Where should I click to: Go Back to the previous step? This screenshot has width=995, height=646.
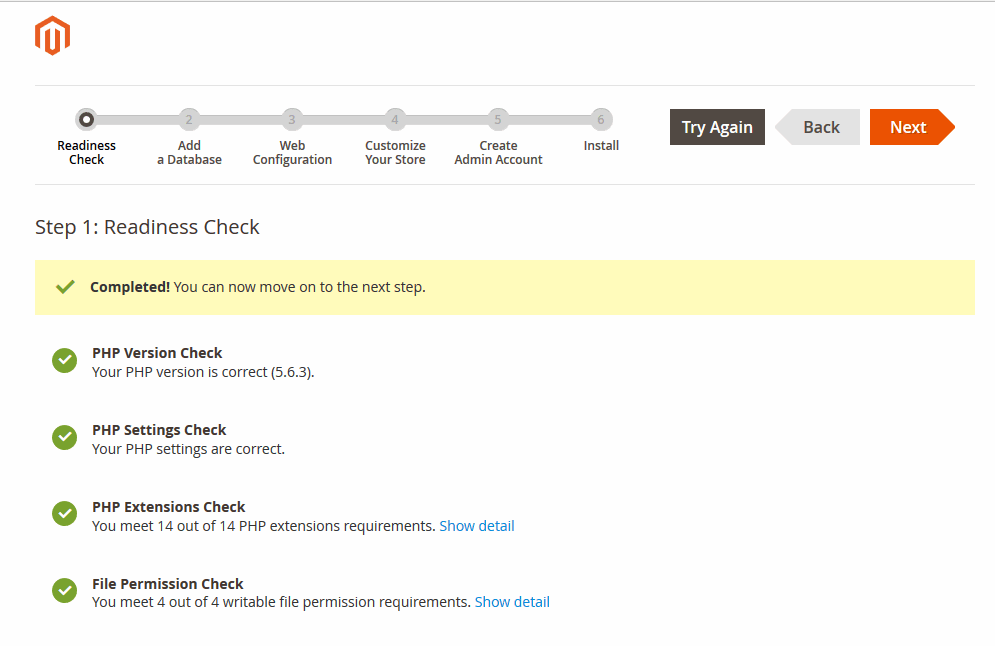pos(820,127)
